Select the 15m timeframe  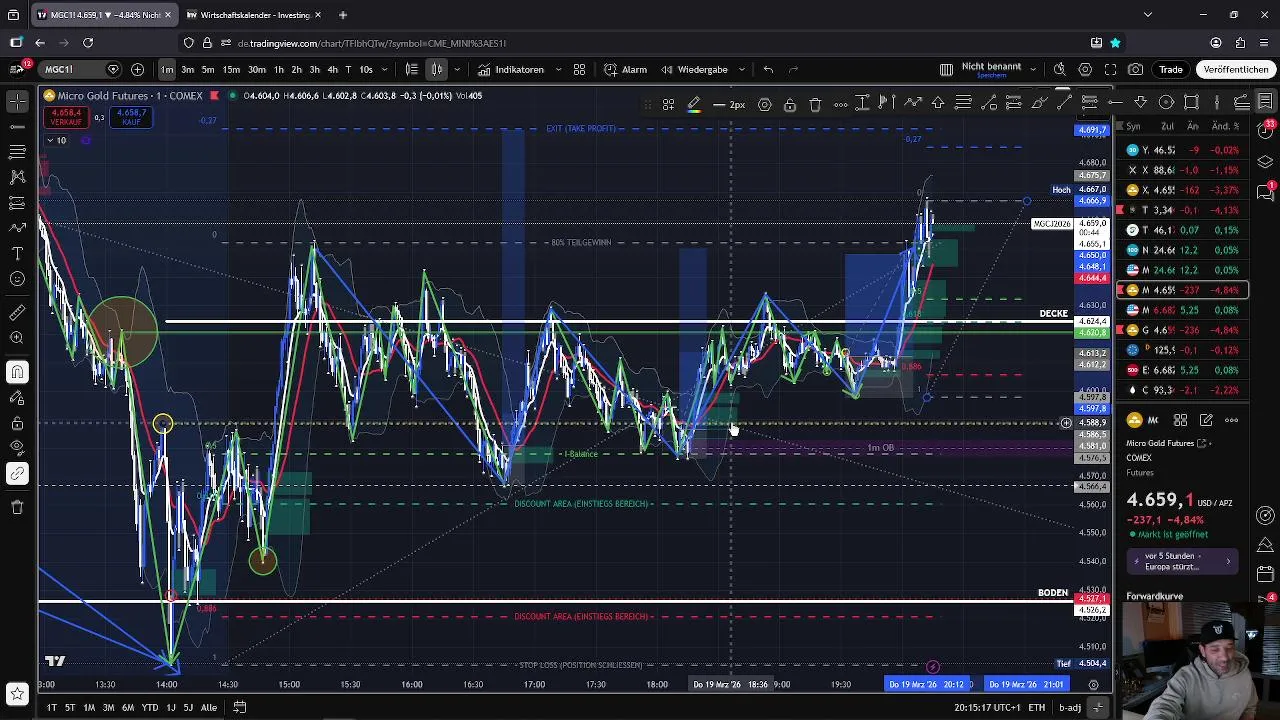click(x=231, y=69)
